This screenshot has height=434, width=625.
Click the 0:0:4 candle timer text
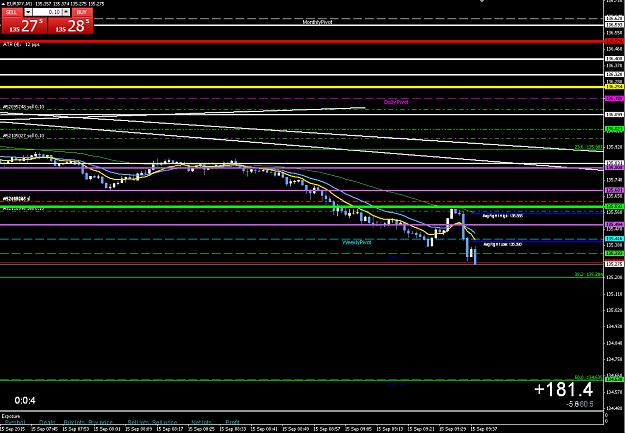pos(25,401)
